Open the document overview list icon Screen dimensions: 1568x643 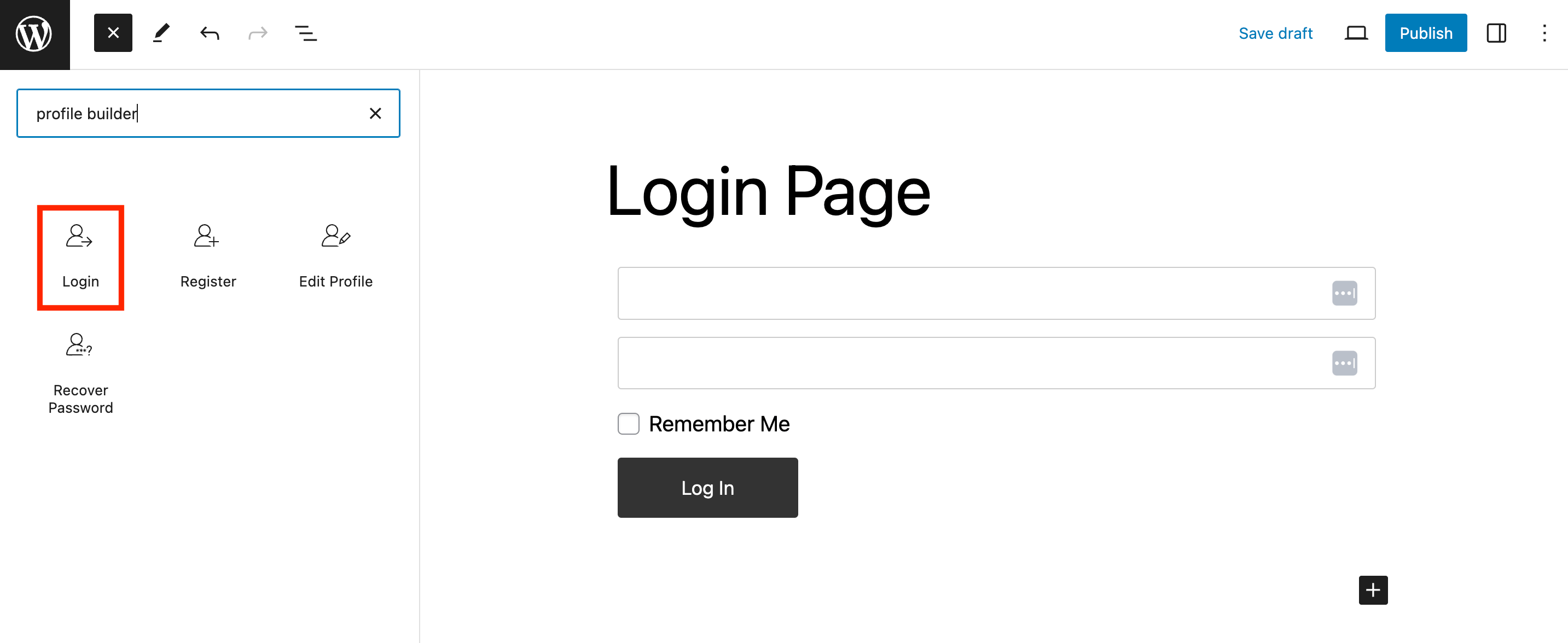pos(305,33)
